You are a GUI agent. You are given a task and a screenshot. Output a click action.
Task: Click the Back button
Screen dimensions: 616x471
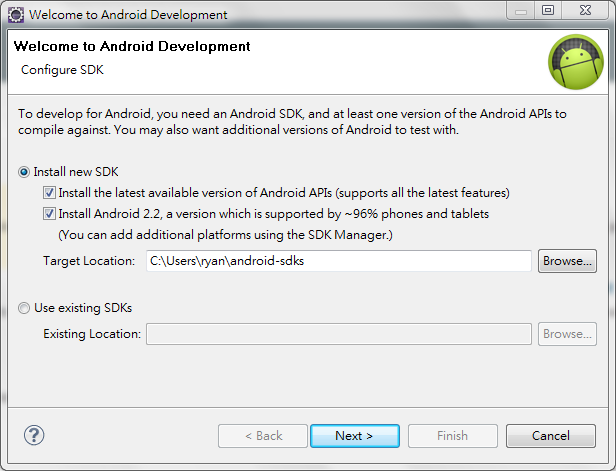coord(263,436)
